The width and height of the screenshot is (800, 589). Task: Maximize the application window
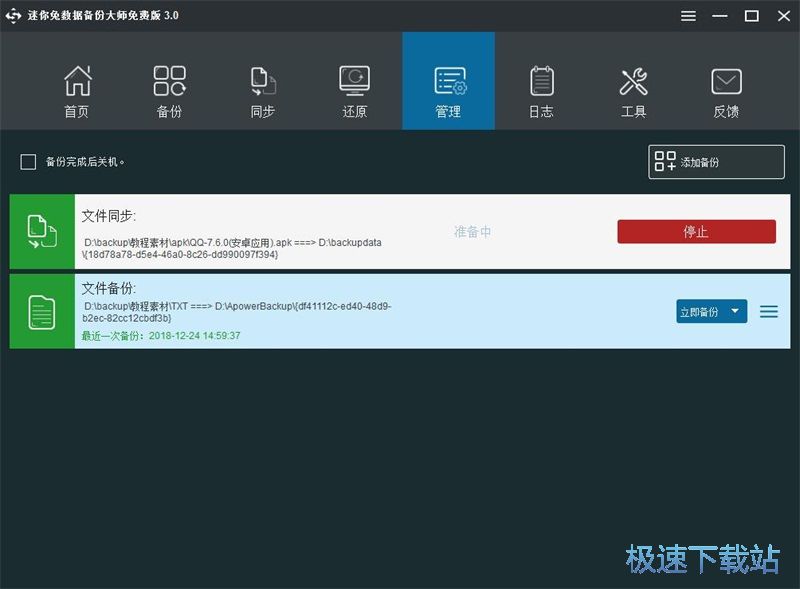tap(752, 16)
